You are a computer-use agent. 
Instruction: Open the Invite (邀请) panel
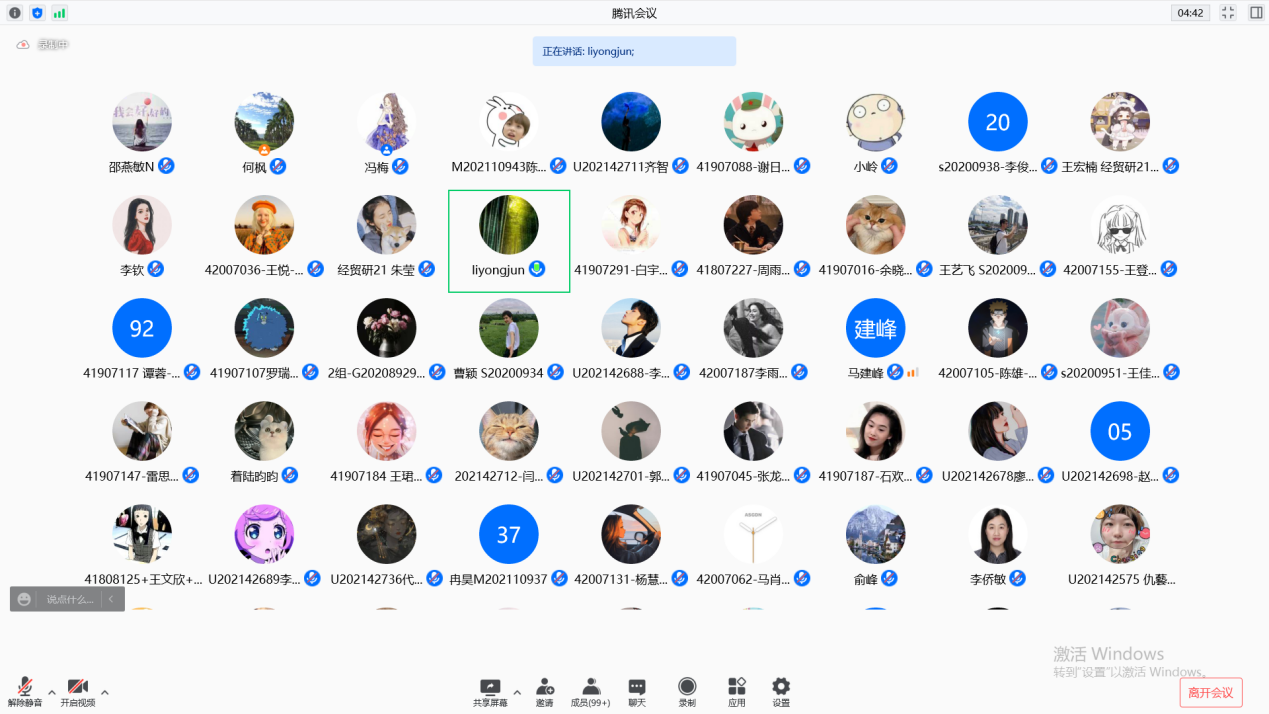[545, 690]
